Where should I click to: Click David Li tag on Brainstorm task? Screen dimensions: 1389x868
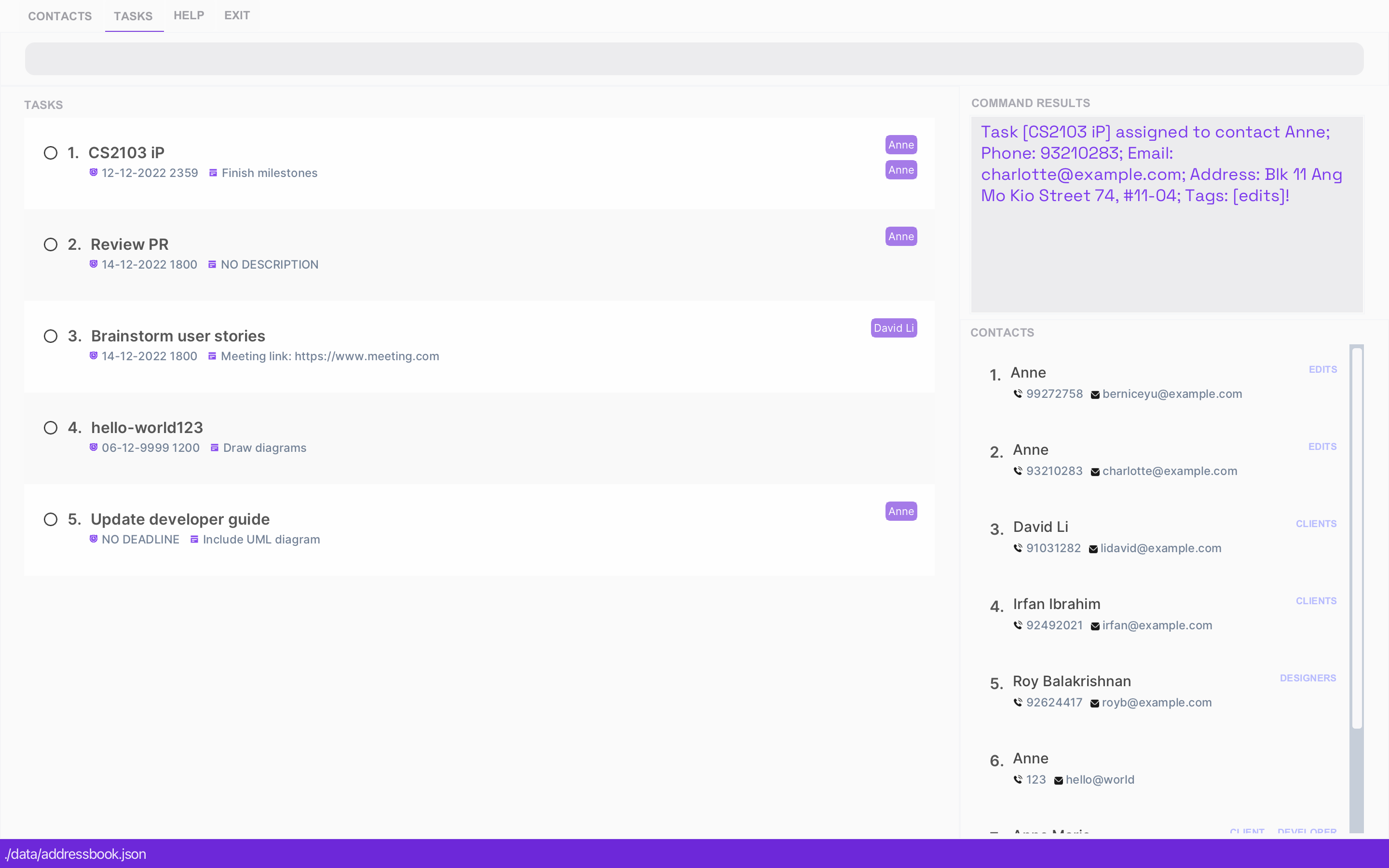point(893,328)
